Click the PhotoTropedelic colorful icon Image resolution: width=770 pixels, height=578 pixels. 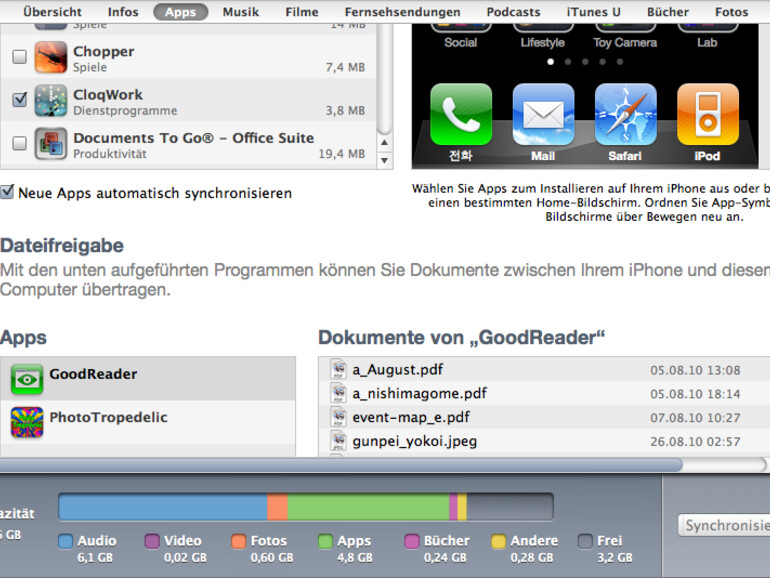[27, 422]
